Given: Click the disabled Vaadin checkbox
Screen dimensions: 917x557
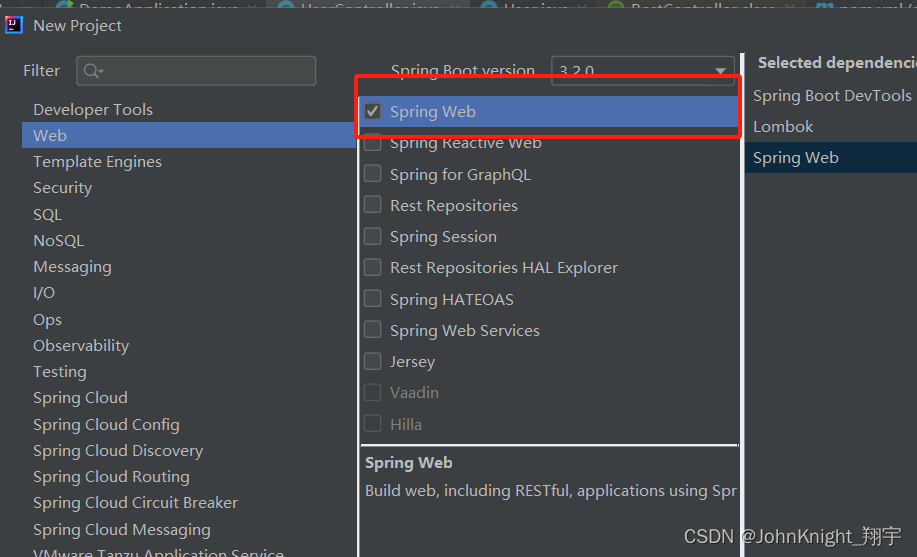Looking at the screenshot, I should click(373, 393).
